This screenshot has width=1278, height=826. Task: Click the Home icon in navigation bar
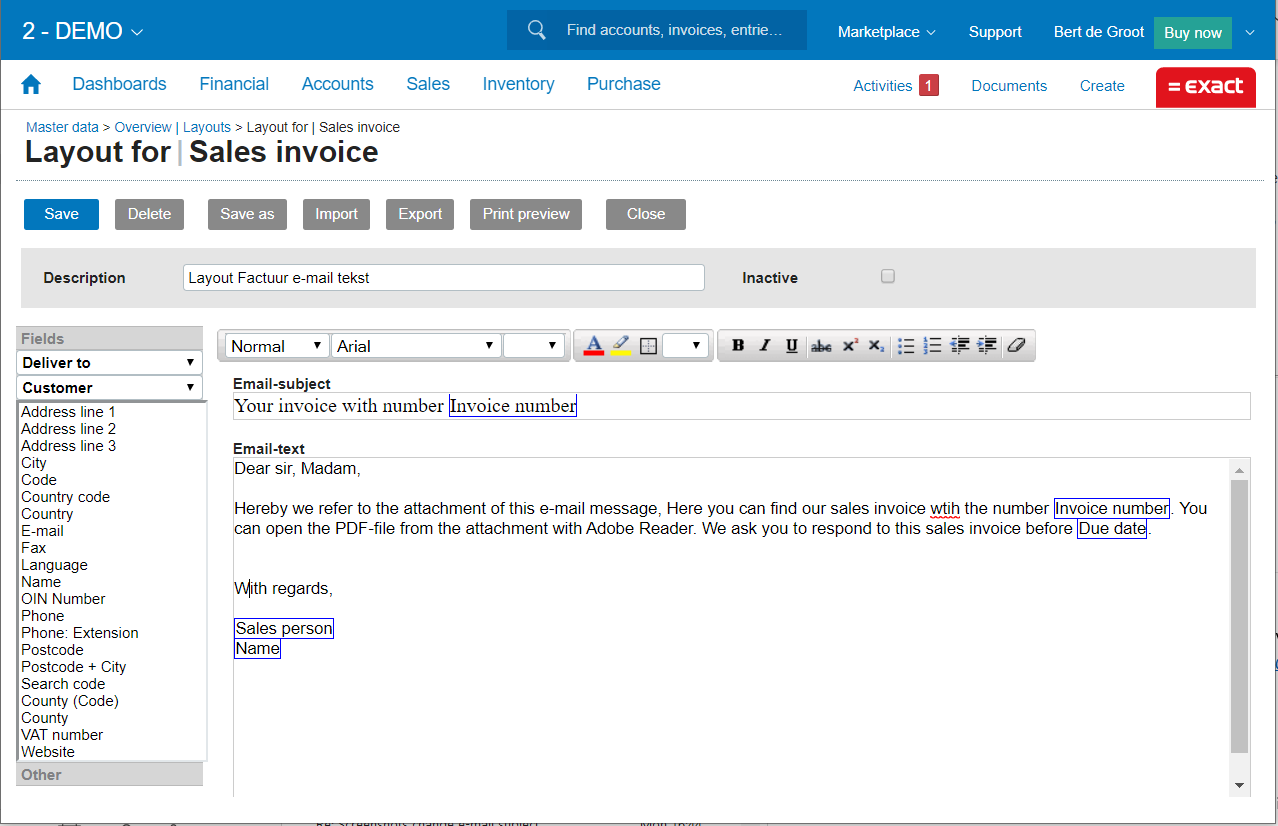[31, 85]
